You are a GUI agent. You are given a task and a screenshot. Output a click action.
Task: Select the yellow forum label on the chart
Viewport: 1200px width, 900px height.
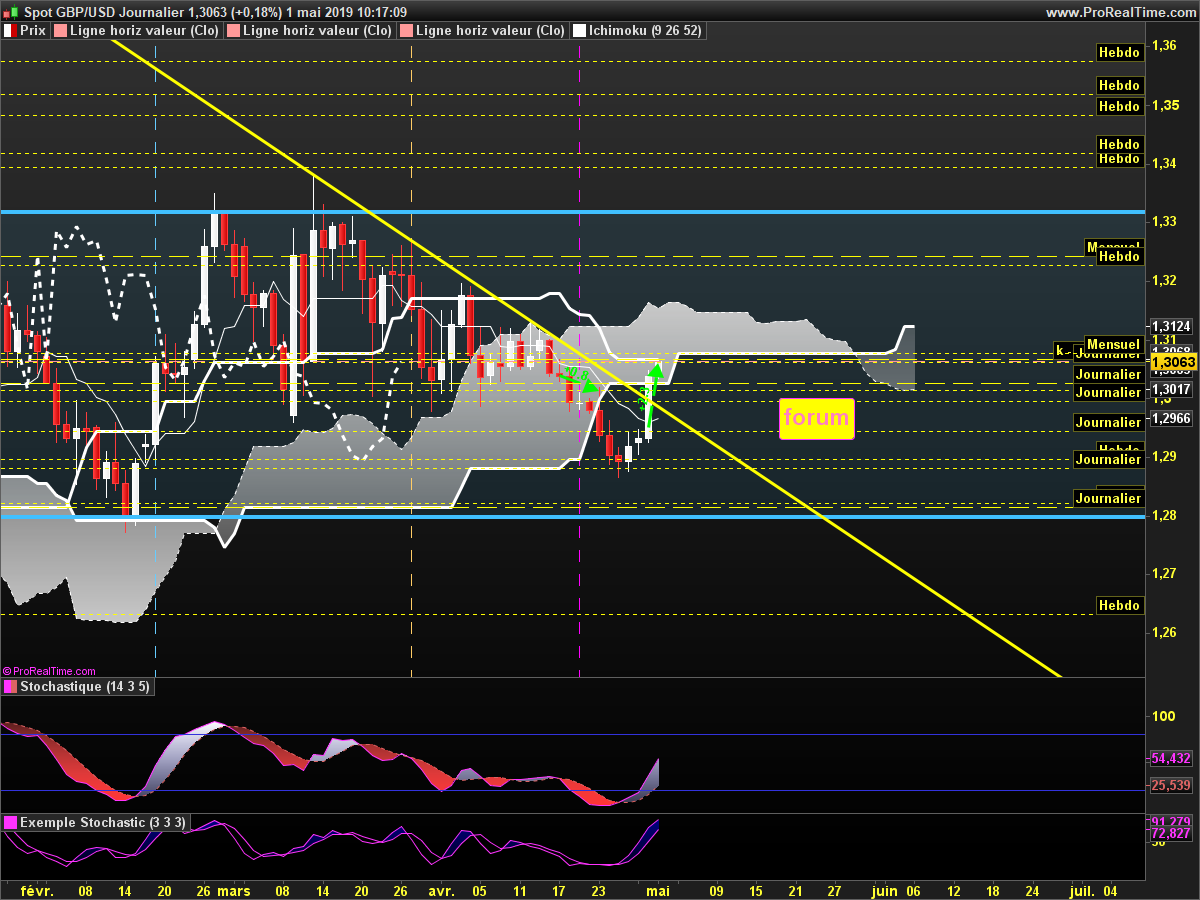[817, 418]
